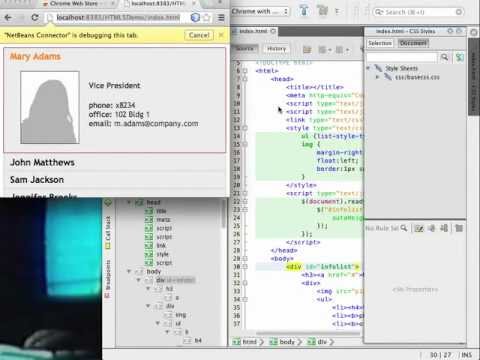Screen dimensions: 480x360
Task: Reload the page in Chrome
Action: (x=35, y=17)
